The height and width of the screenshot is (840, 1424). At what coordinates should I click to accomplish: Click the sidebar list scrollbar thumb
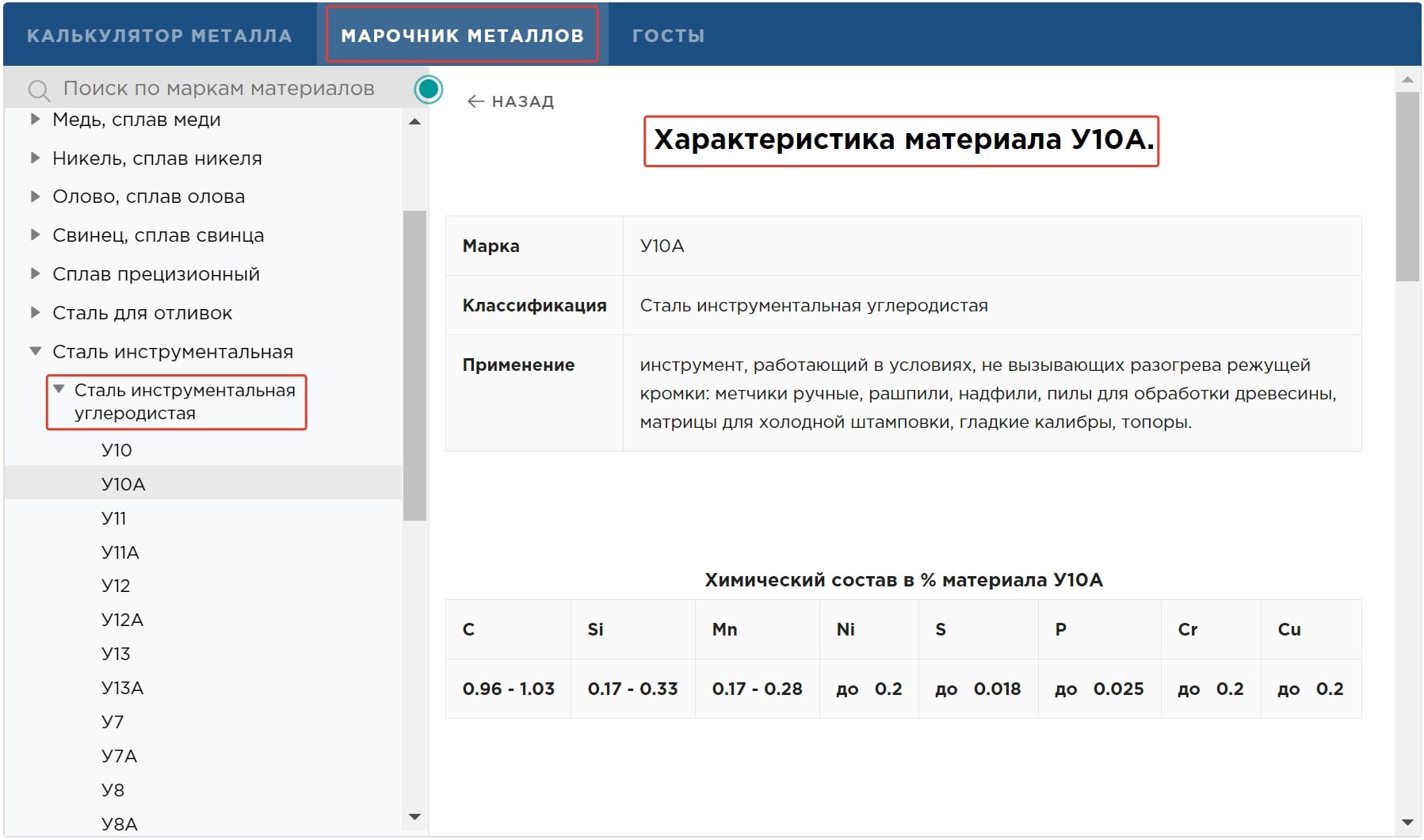click(x=414, y=365)
